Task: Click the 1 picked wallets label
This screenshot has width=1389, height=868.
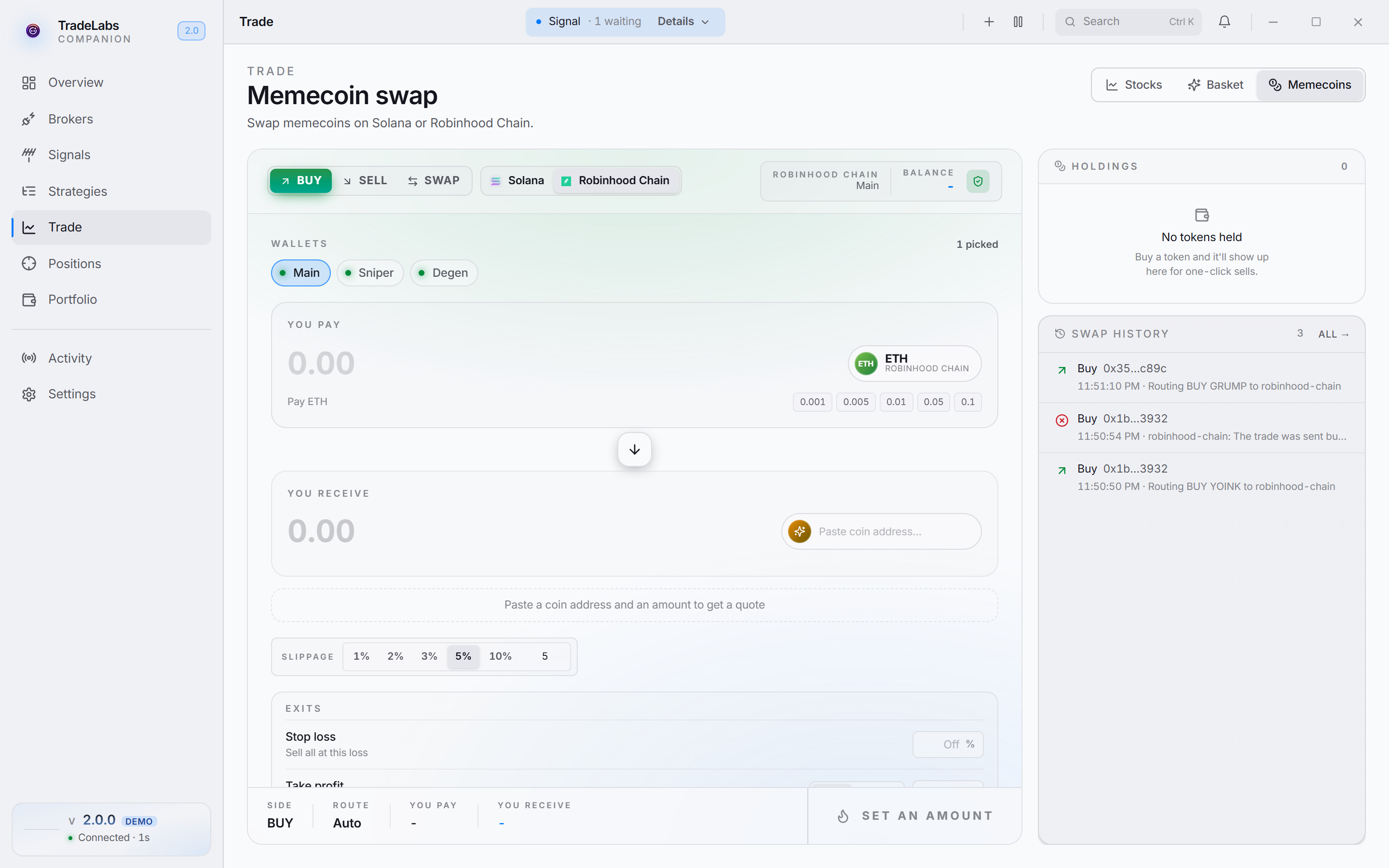Action: 977,244
